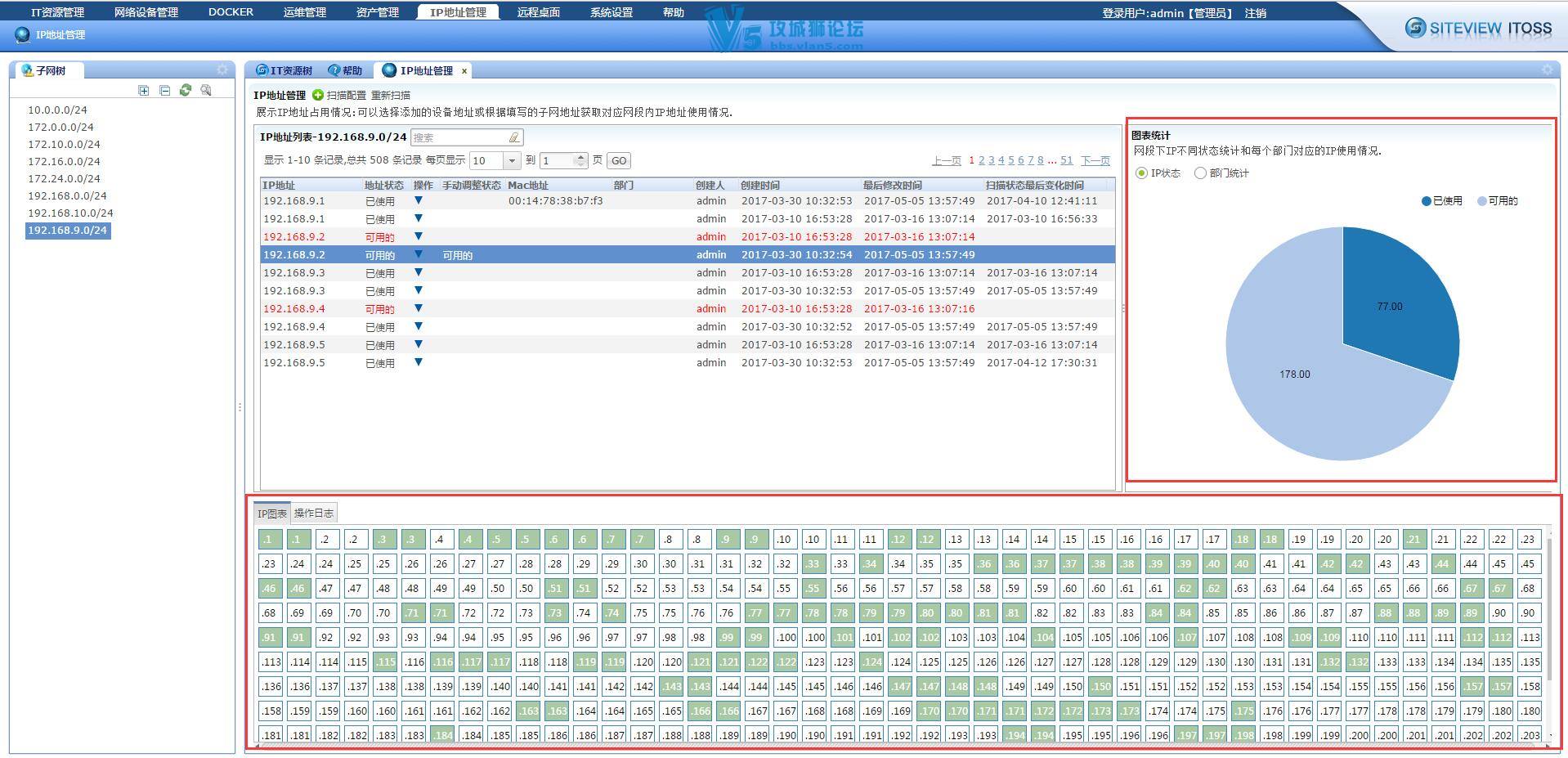The height and width of the screenshot is (758, 1568).
Task: Go to page 2 in pagination
Action: pyautogui.click(x=982, y=161)
